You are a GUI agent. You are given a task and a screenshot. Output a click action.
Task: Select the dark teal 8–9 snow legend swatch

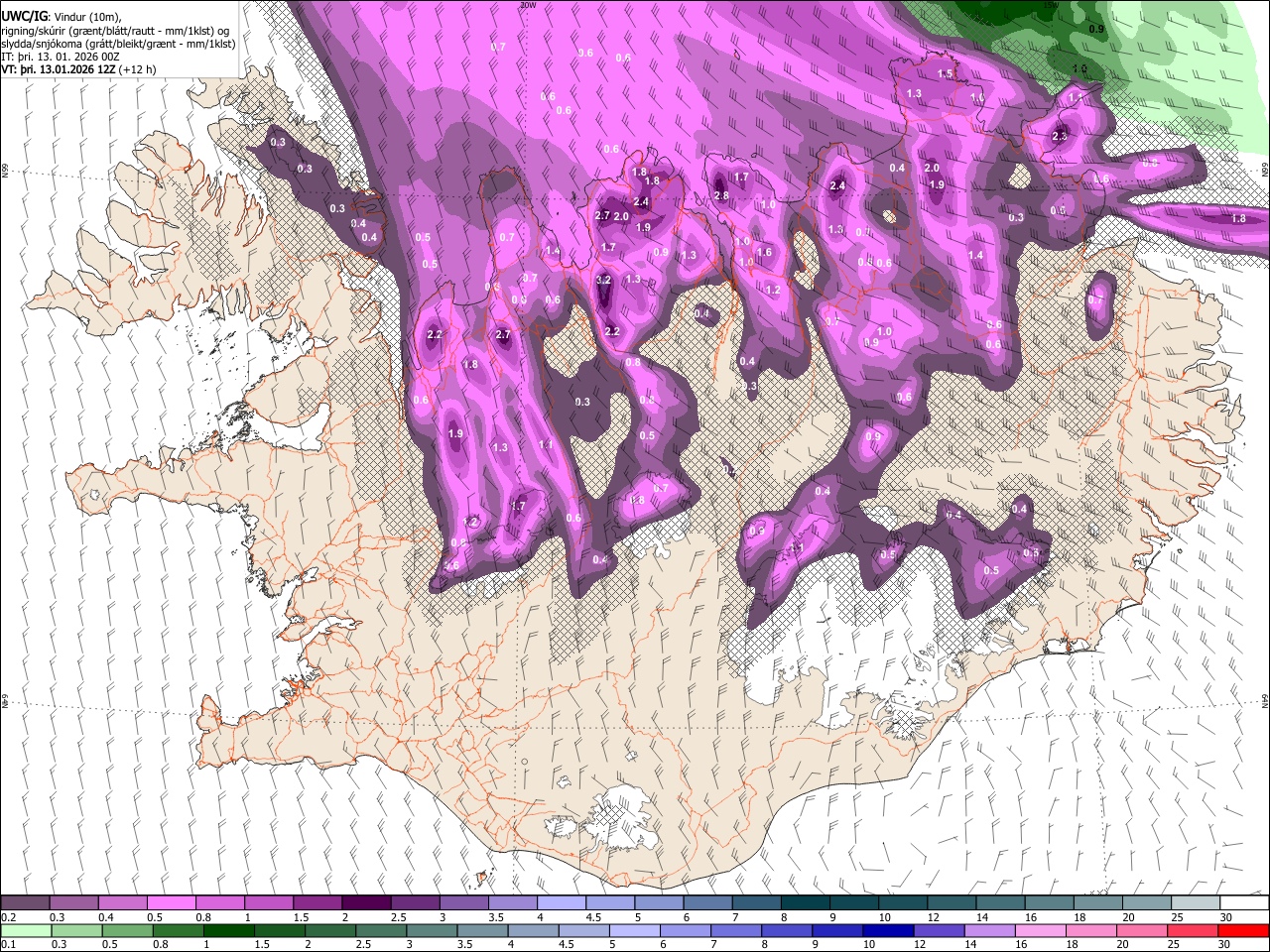(804, 903)
